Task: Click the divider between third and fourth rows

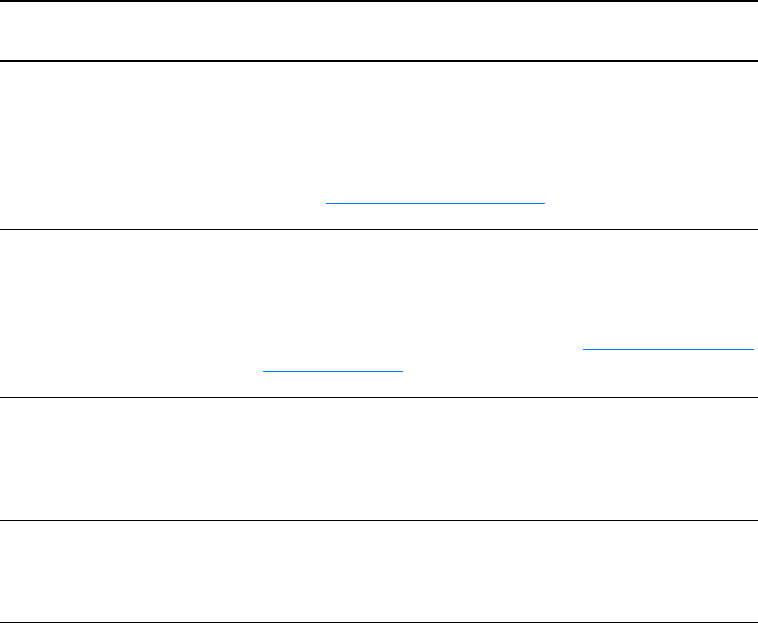Action: click(x=379, y=520)
